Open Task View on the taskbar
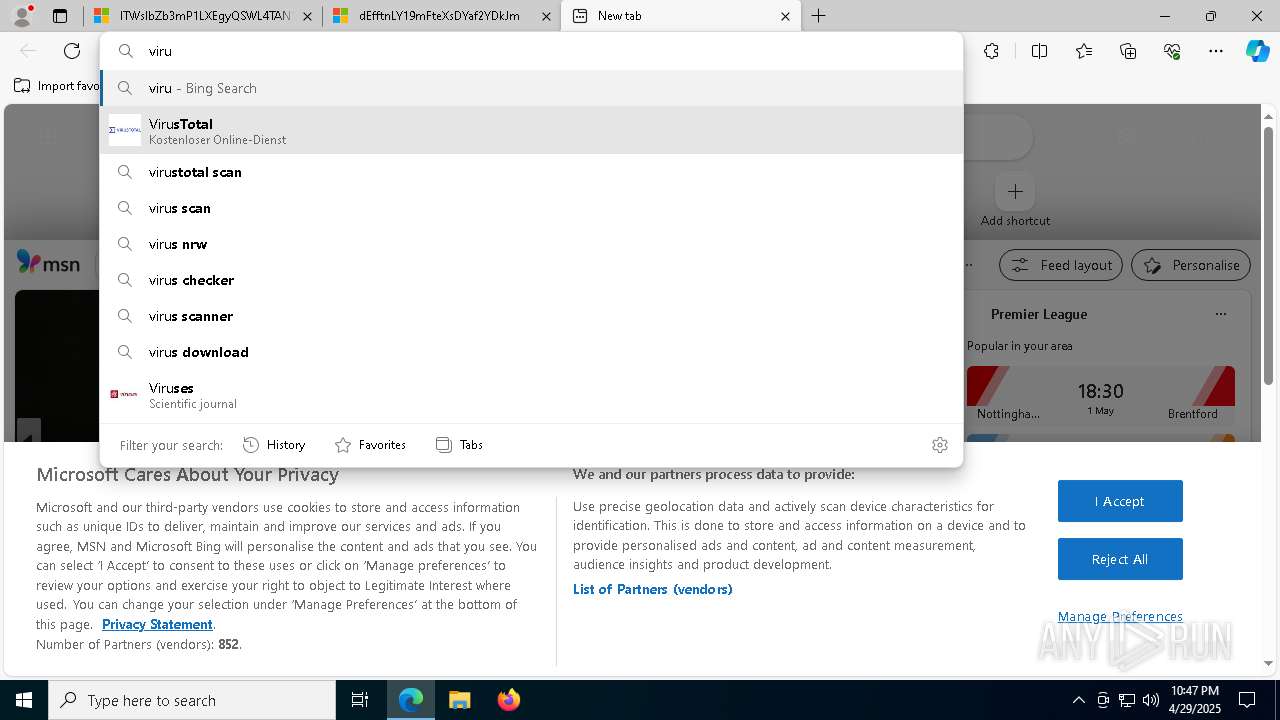This screenshot has width=1280, height=720. point(360,700)
